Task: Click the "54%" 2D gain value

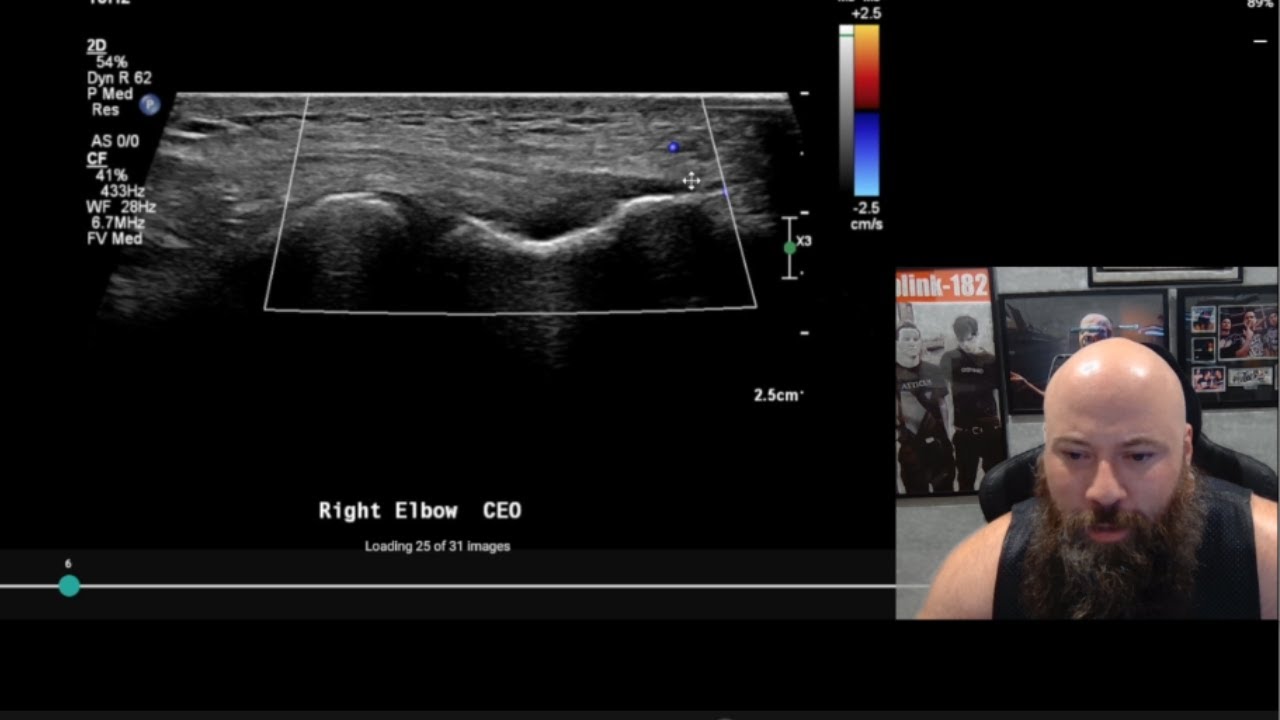Action: [x=112, y=62]
